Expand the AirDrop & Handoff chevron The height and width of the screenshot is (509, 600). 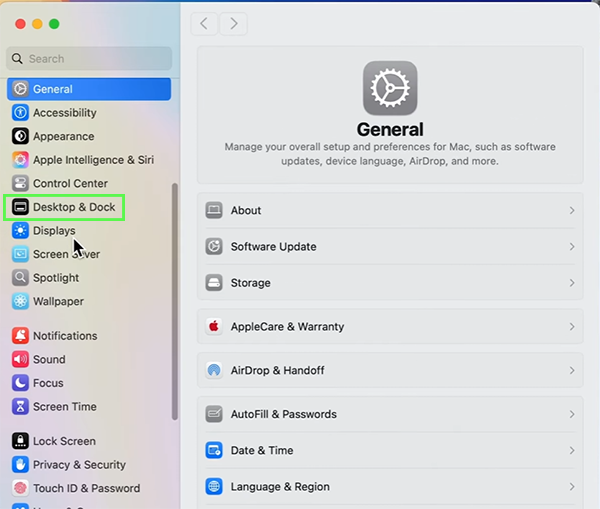click(x=572, y=370)
